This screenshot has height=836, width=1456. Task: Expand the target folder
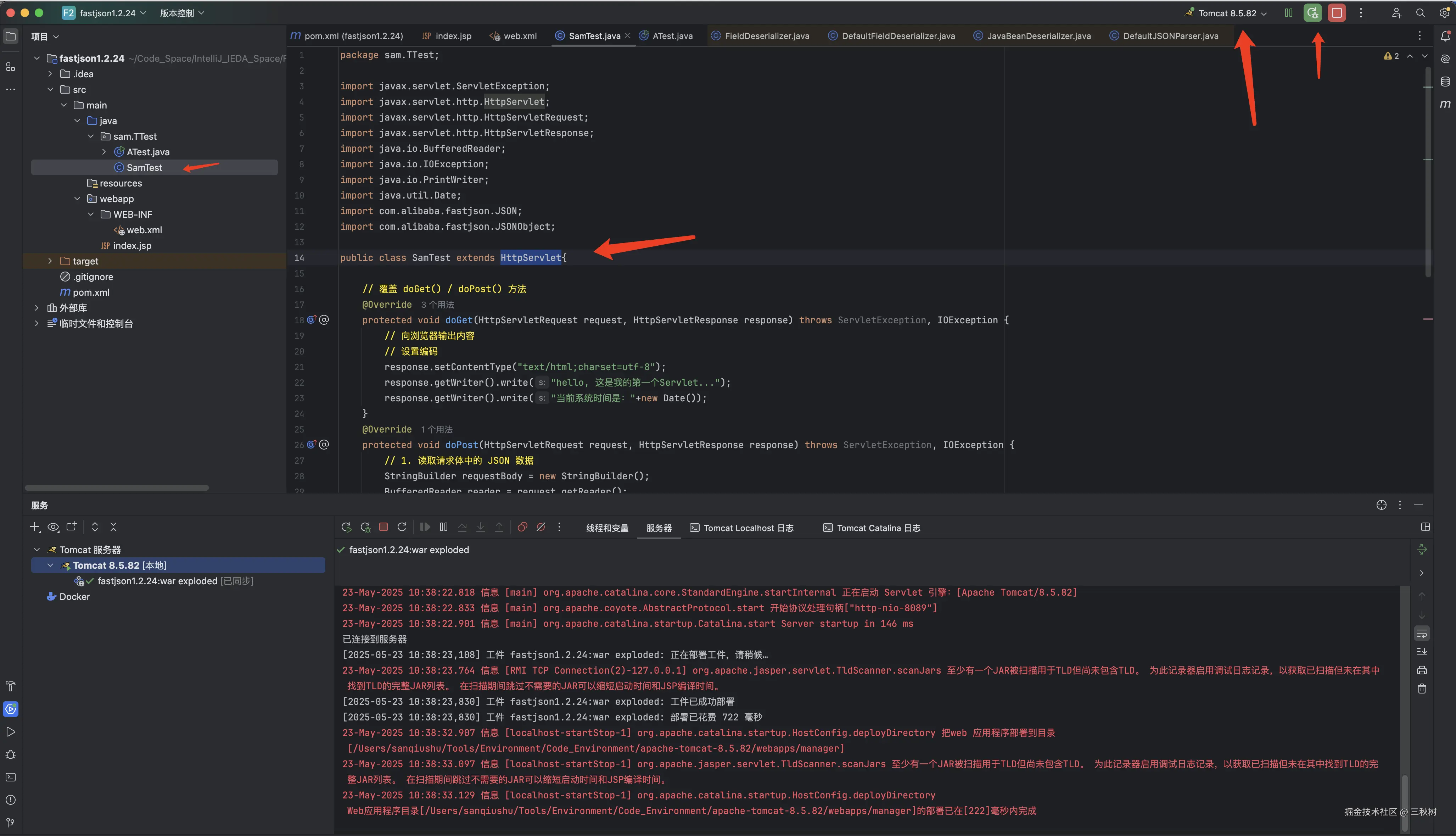pyautogui.click(x=50, y=261)
